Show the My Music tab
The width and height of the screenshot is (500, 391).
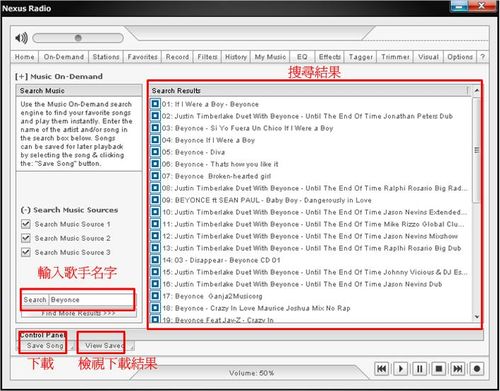click(270, 57)
